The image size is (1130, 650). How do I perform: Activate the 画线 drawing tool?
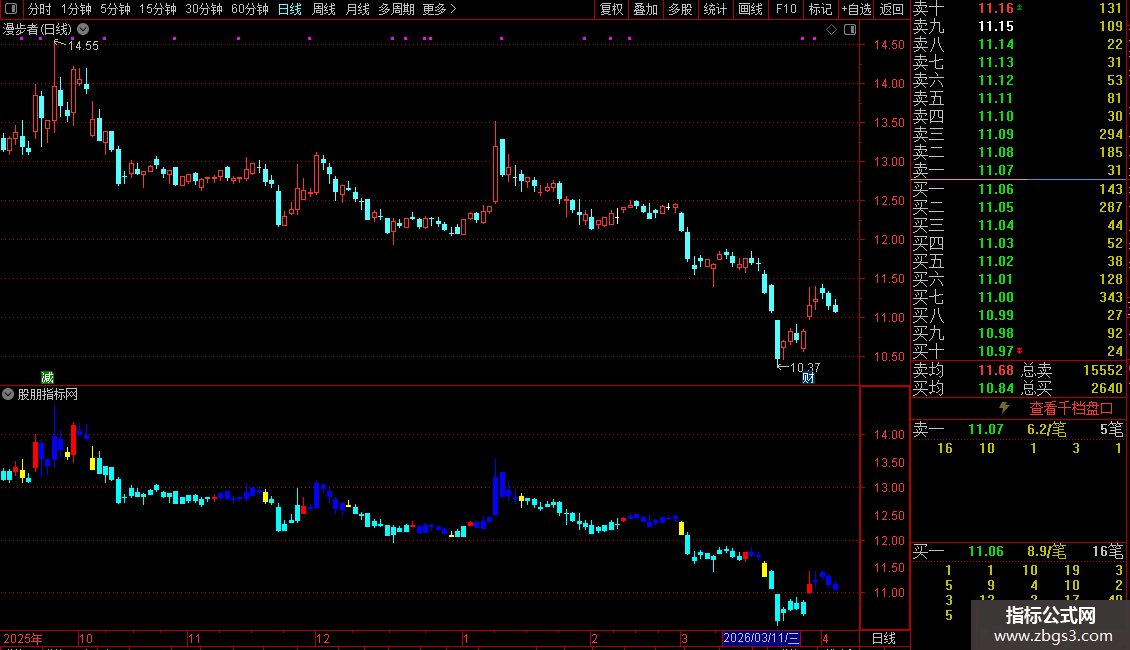coord(750,9)
